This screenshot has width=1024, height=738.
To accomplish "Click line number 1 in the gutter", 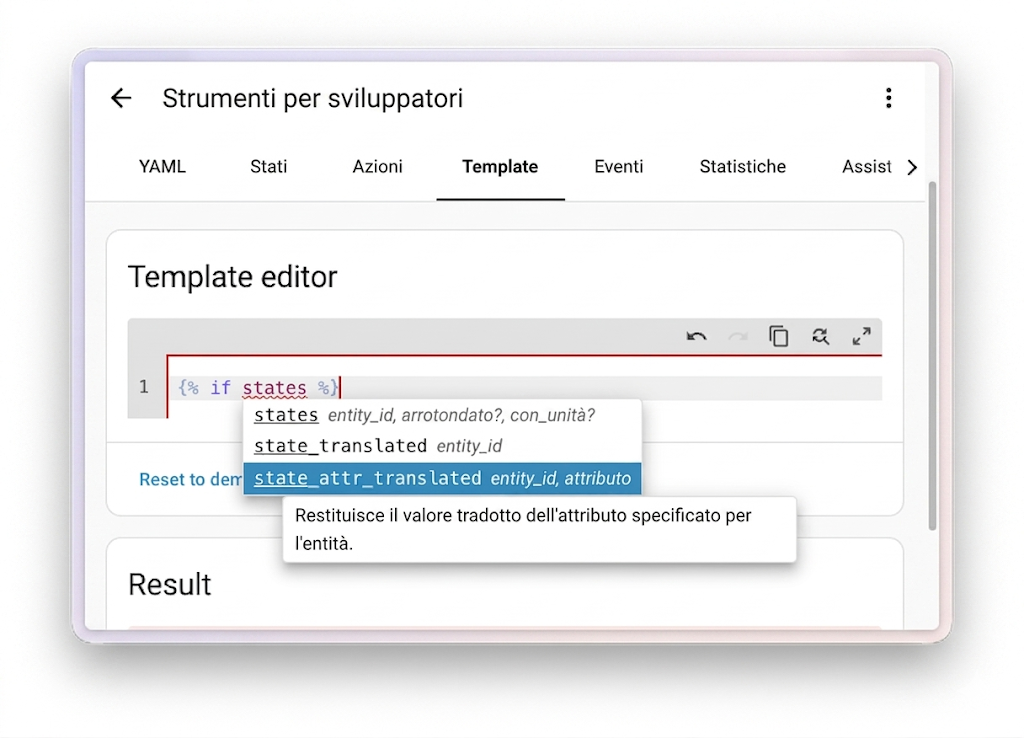I will 144,387.
